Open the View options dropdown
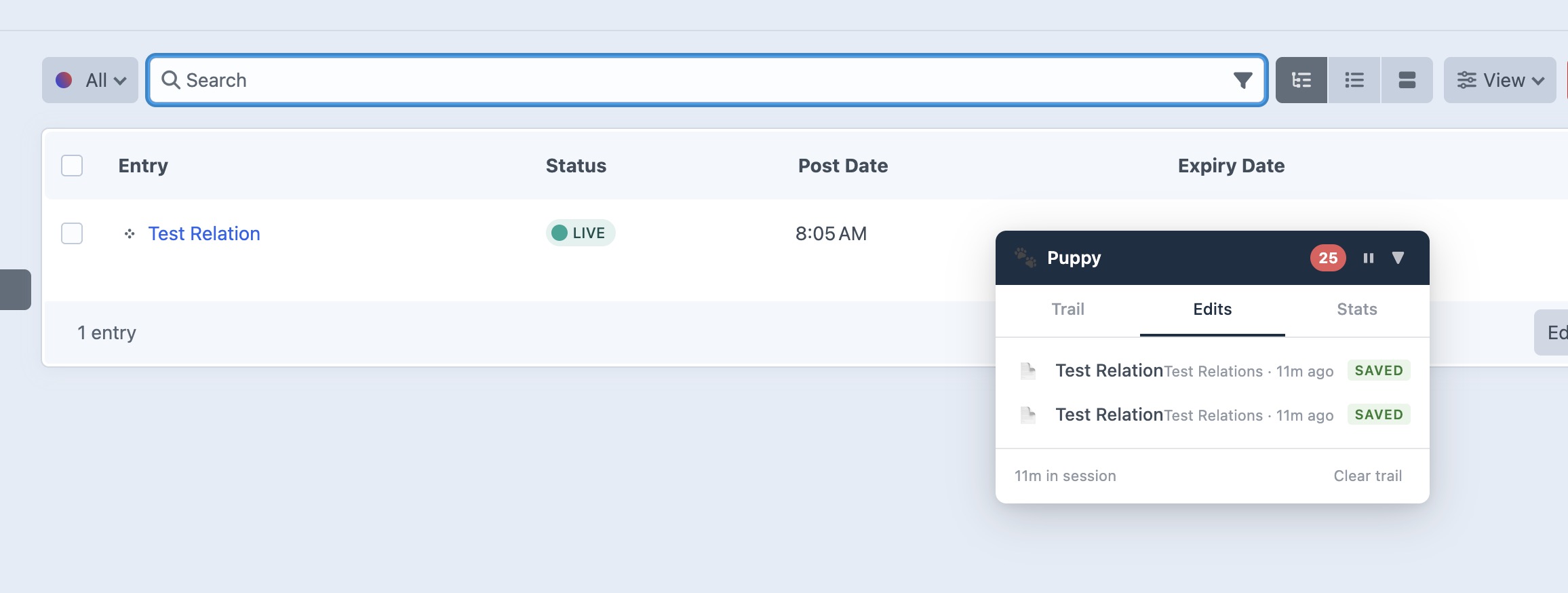This screenshot has height=593, width=1568. coord(1500,80)
